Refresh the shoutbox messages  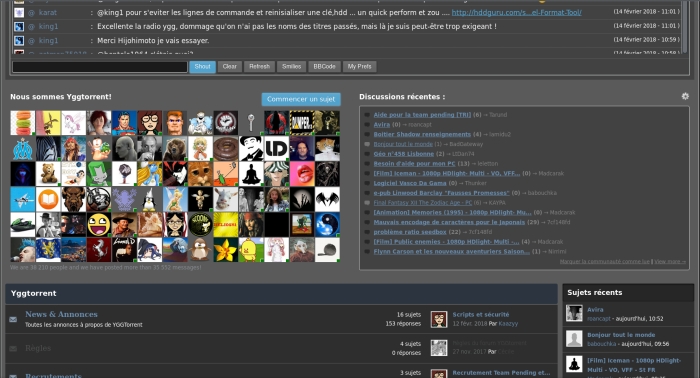click(259, 66)
